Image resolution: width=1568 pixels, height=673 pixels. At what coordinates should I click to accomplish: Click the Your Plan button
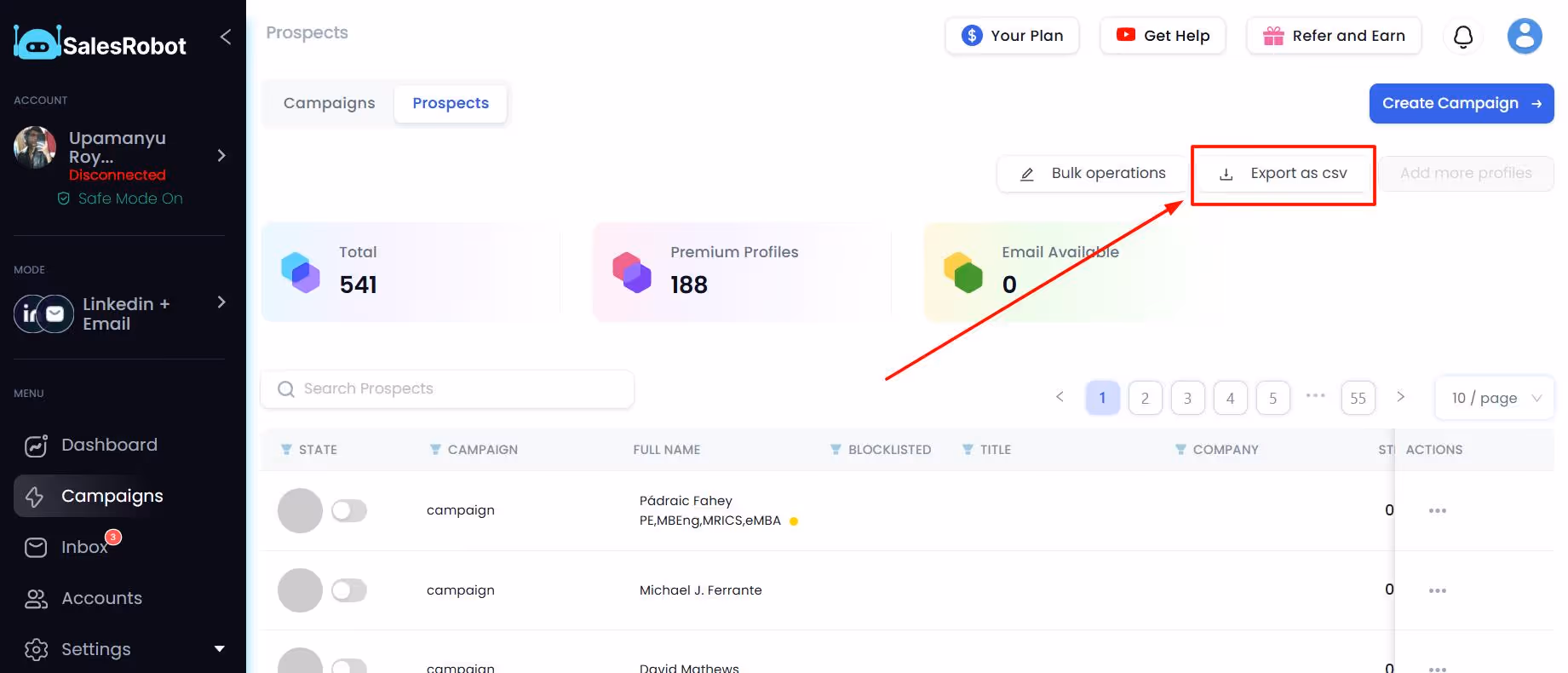point(1012,36)
